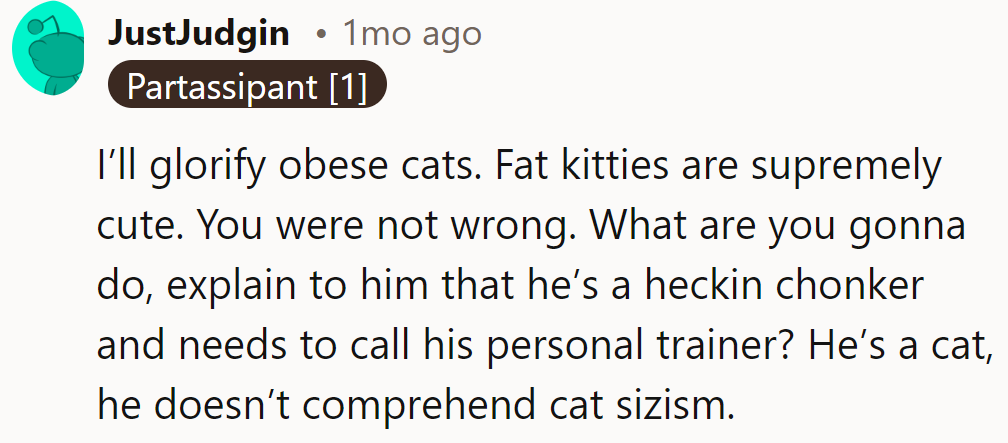1008x443 pixels.
Task: Click the bullet separator before the timestamp
Action: tap(319, 35)
